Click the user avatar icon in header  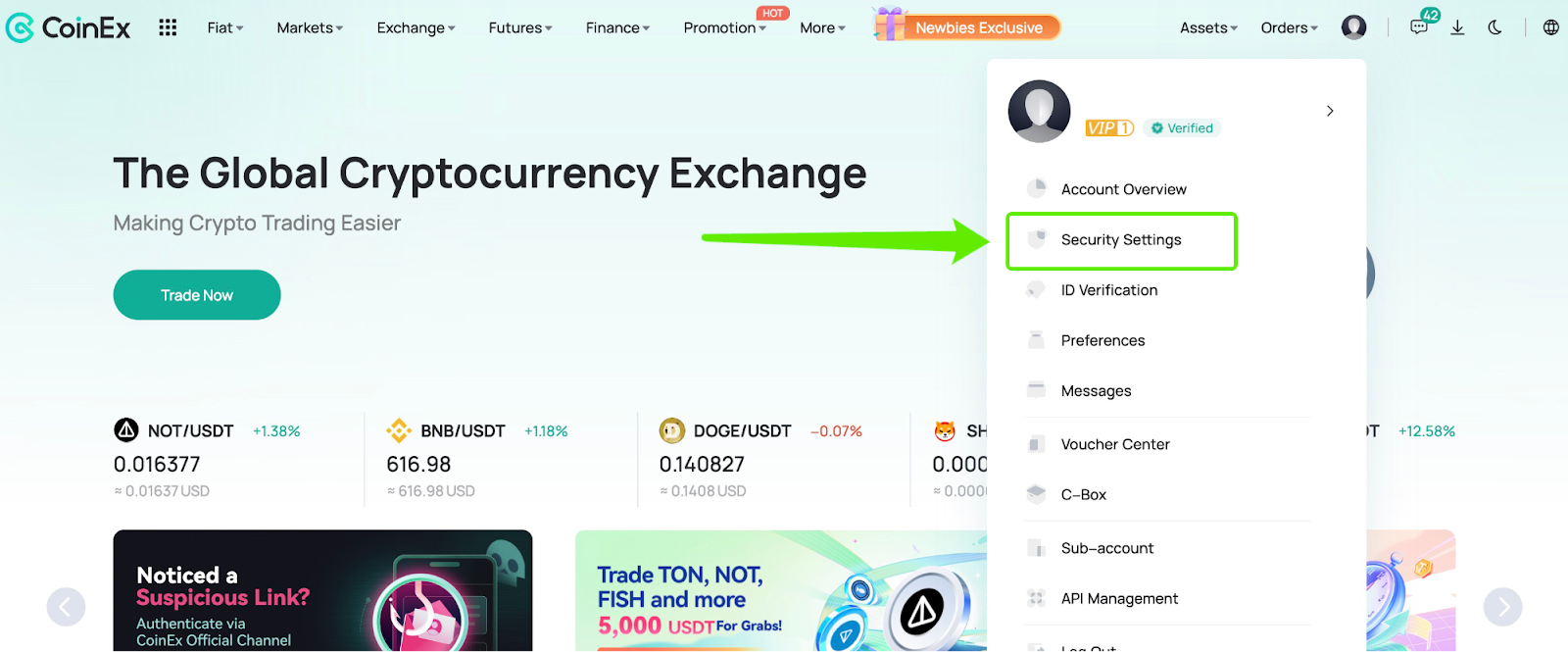click(x=1353, y=27)
